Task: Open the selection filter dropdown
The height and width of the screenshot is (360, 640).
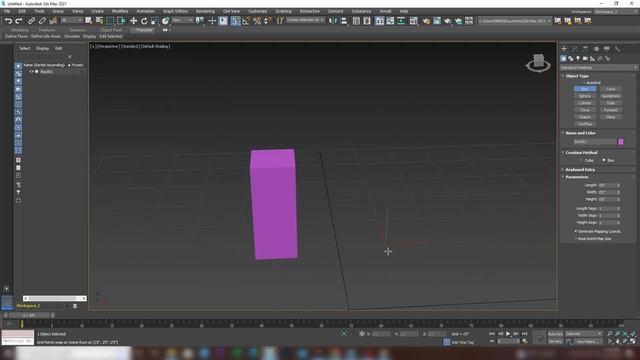Action: 71,20
